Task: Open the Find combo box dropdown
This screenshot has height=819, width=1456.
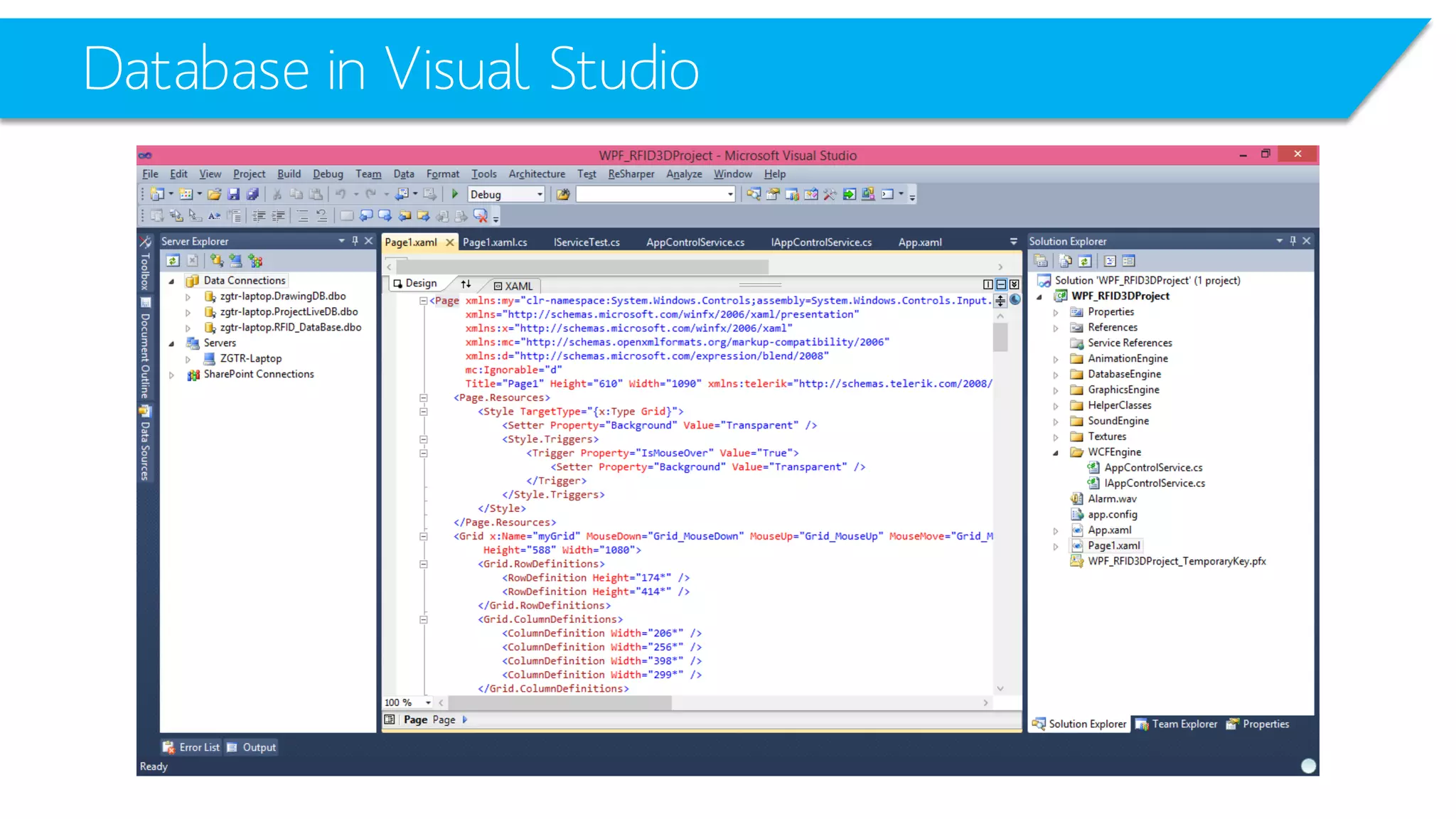Action: coord(730,194)
